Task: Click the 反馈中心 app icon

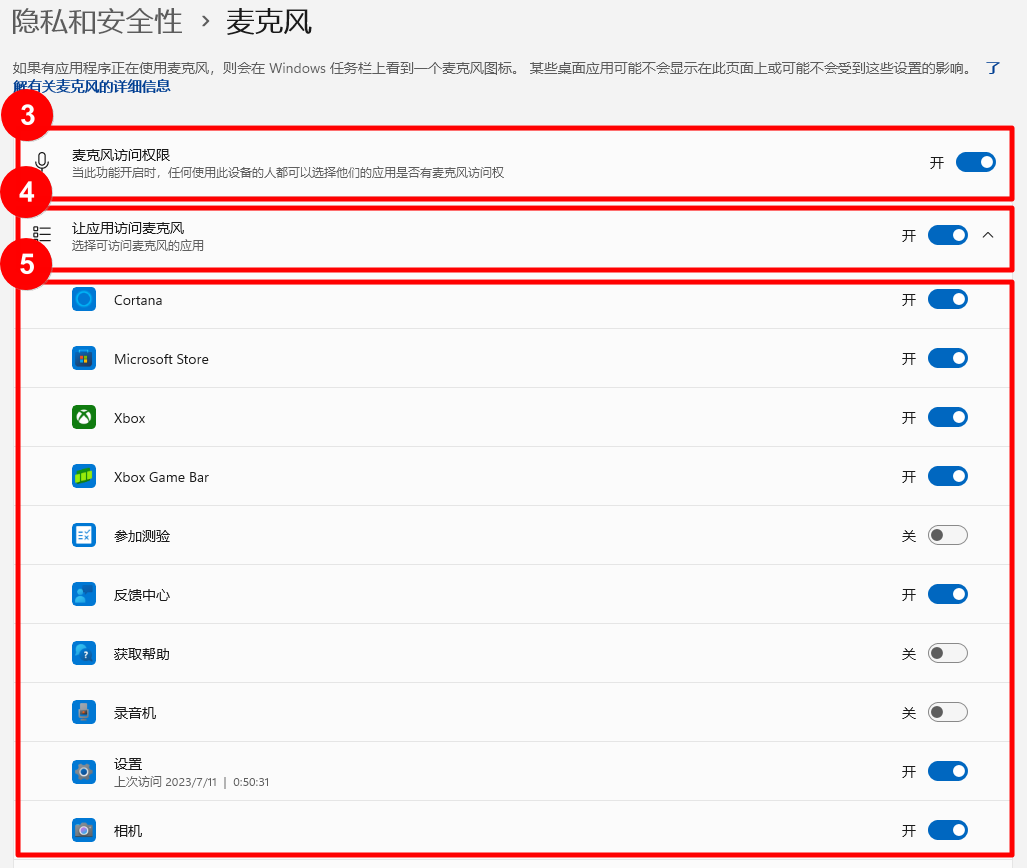Action: (x=84, y=594)
